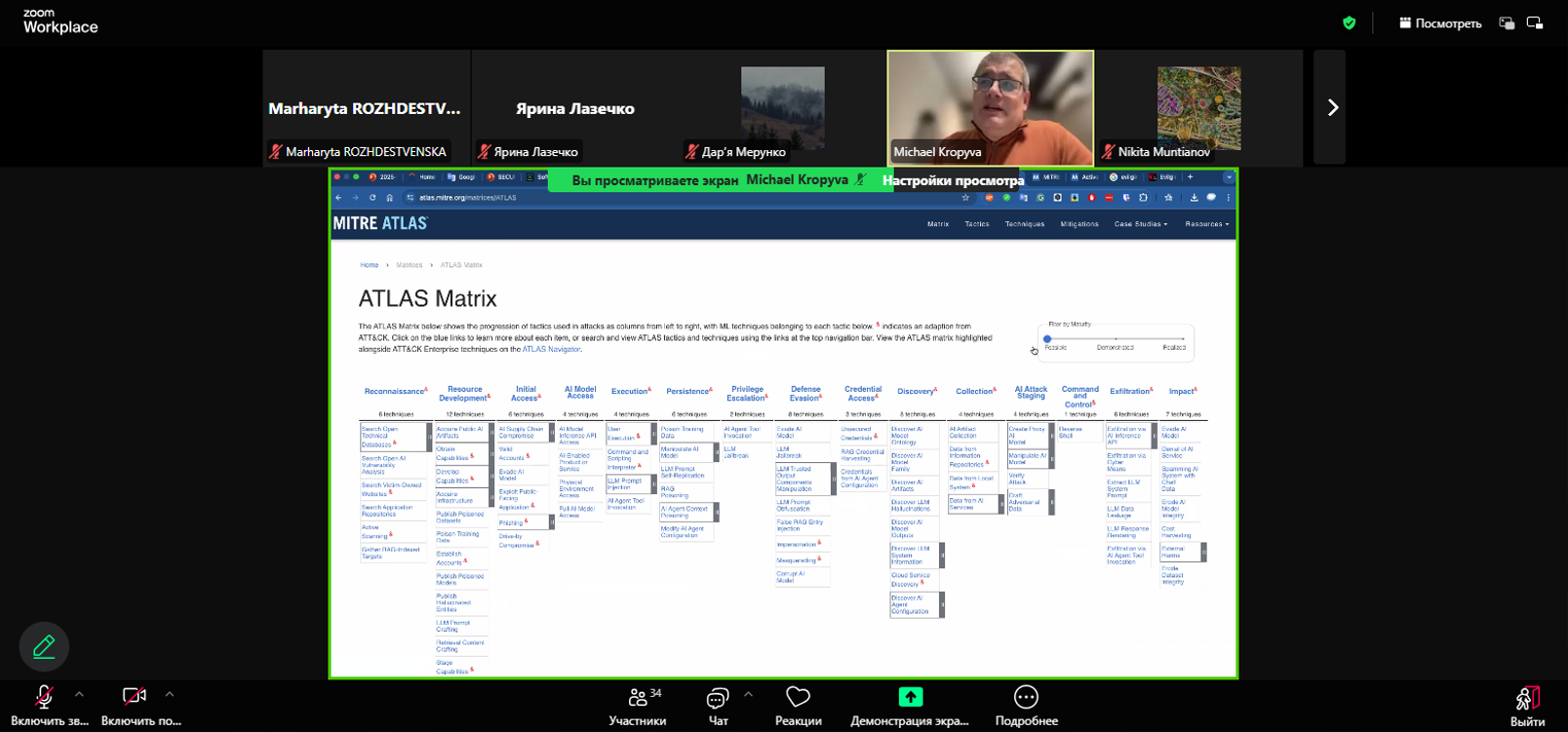Open the Подробнее more options menu
1568x732 pixels.
click(1026, 706)
